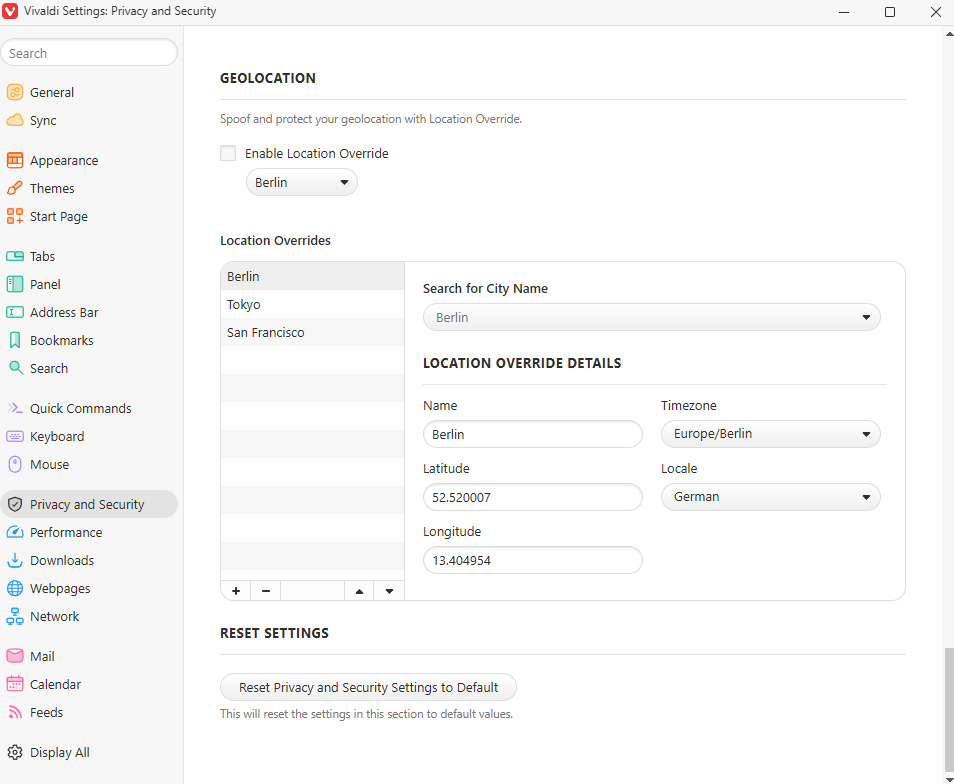Image resolution: width=954 pixels, height=784 pixels.
Task: Select the Mail settings icon
Action: click(17, 656)
